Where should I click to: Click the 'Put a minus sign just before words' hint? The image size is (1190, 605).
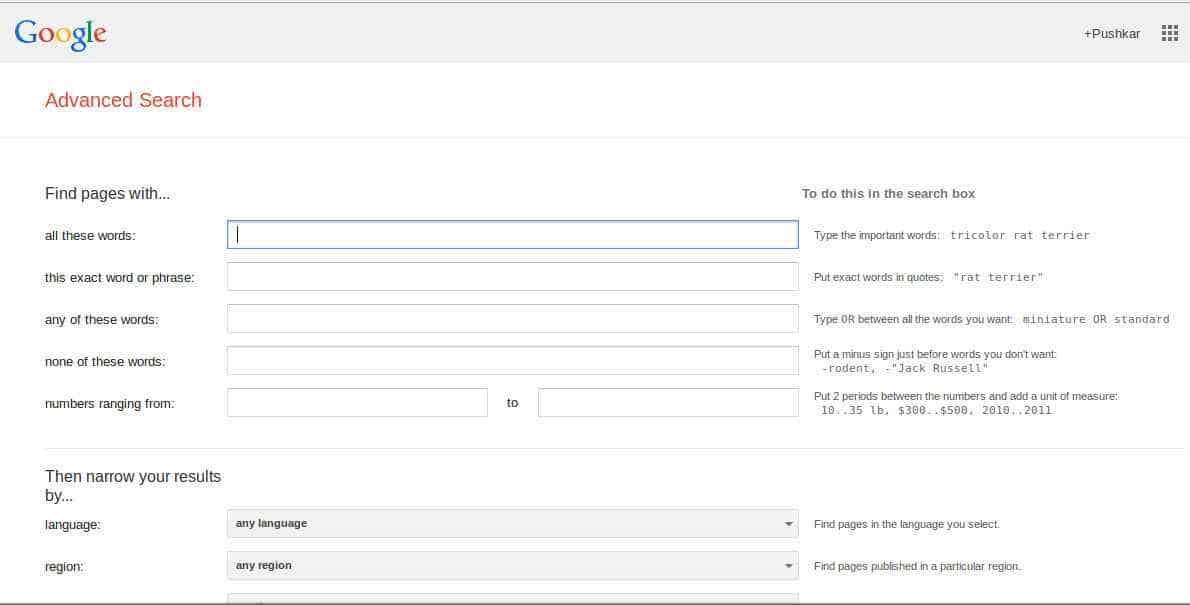pyautogui.click(x=935, y=354)
